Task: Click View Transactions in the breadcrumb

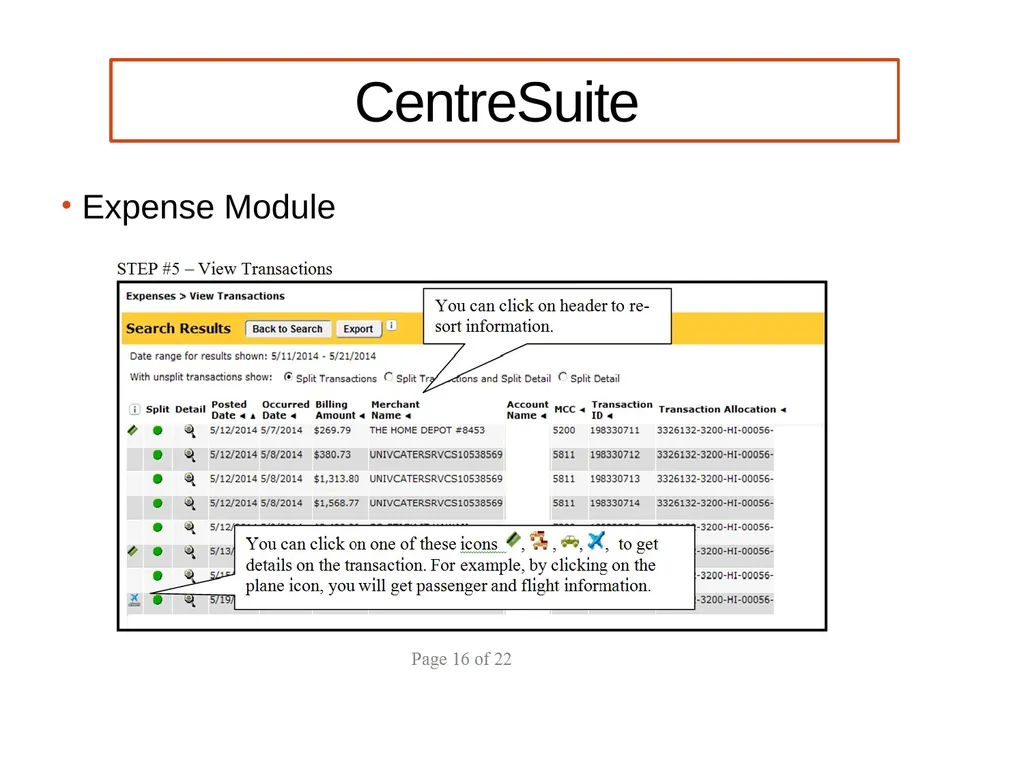Action: pos(237,296)
